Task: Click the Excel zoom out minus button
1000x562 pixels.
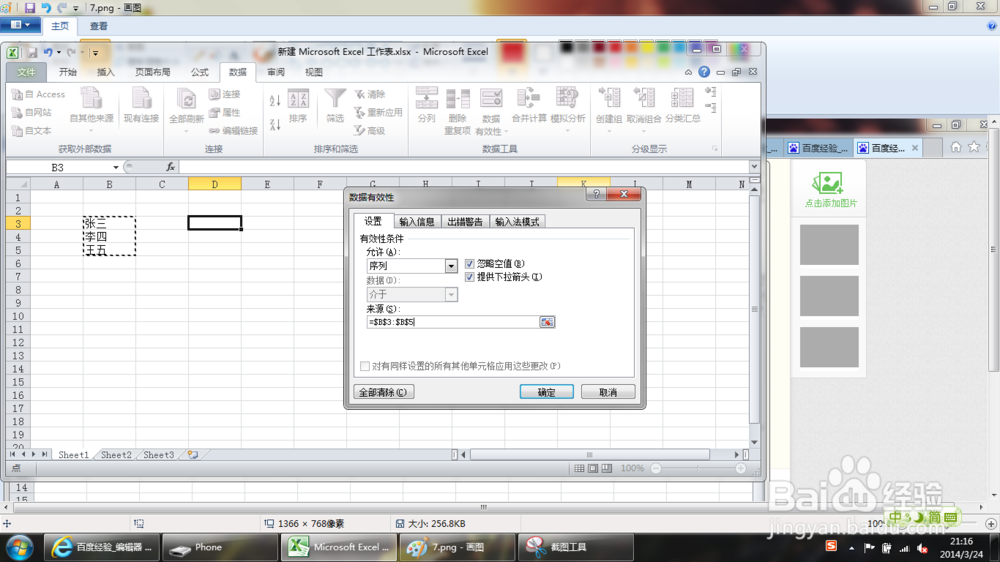Action: point(656,468)
